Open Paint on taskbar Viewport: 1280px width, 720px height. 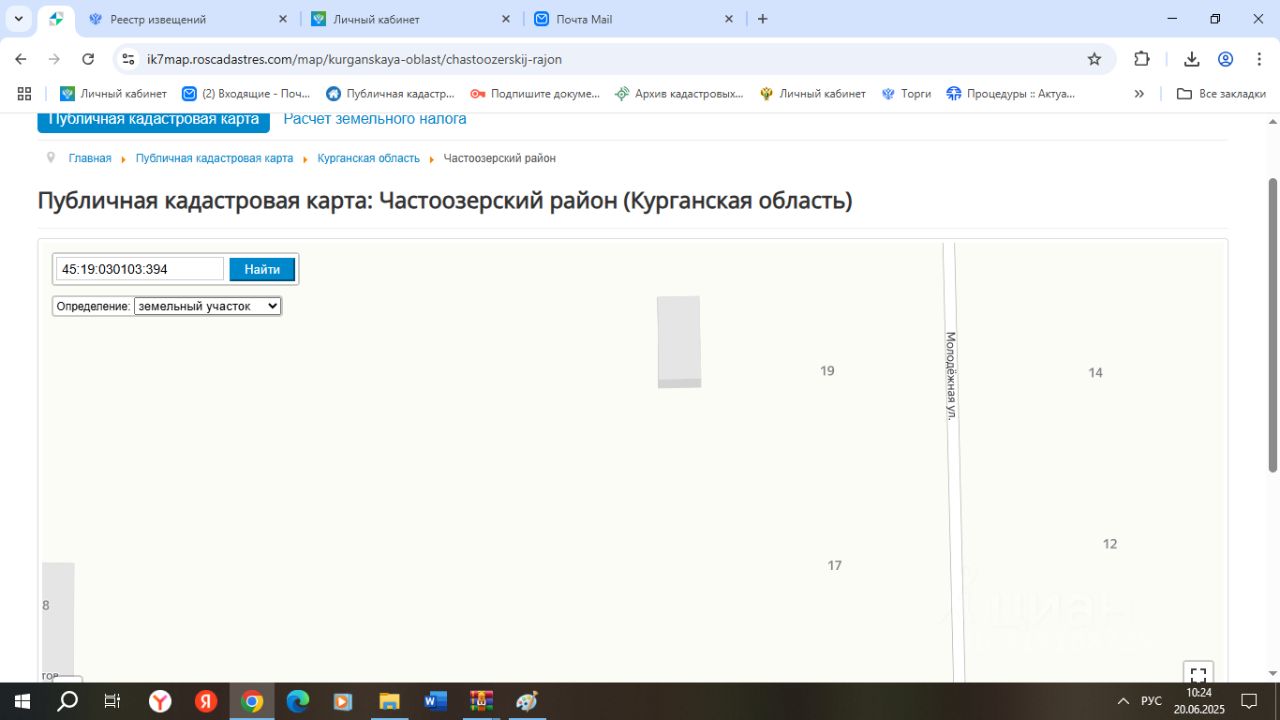pos(527,701)
